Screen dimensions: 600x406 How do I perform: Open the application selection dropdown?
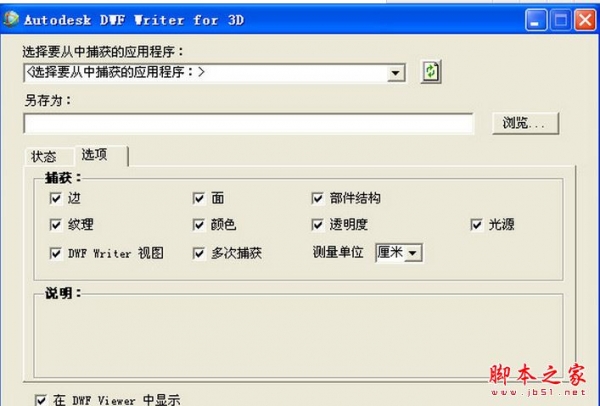click(x=396, y=73)
